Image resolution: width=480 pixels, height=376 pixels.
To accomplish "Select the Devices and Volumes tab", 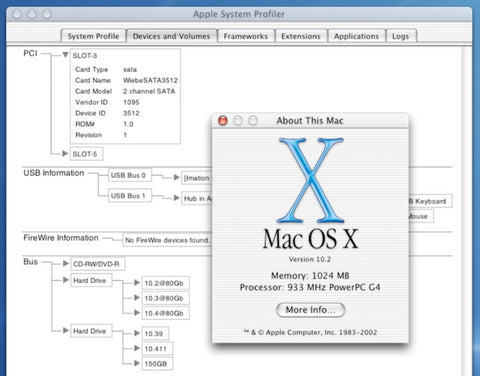I will [171, 36].
